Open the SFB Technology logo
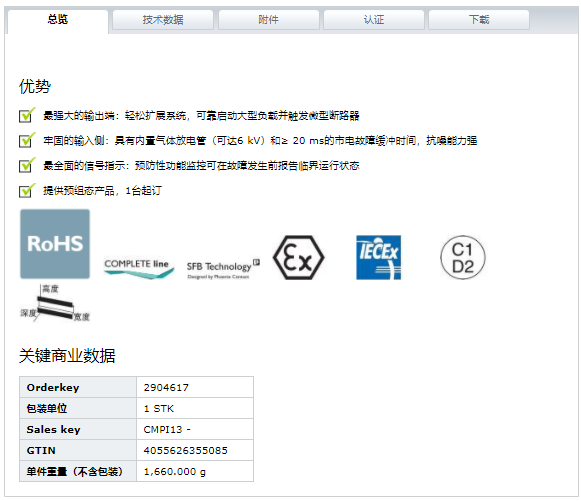The height and width of the screenshot is (501, 581). click(223, 269)
